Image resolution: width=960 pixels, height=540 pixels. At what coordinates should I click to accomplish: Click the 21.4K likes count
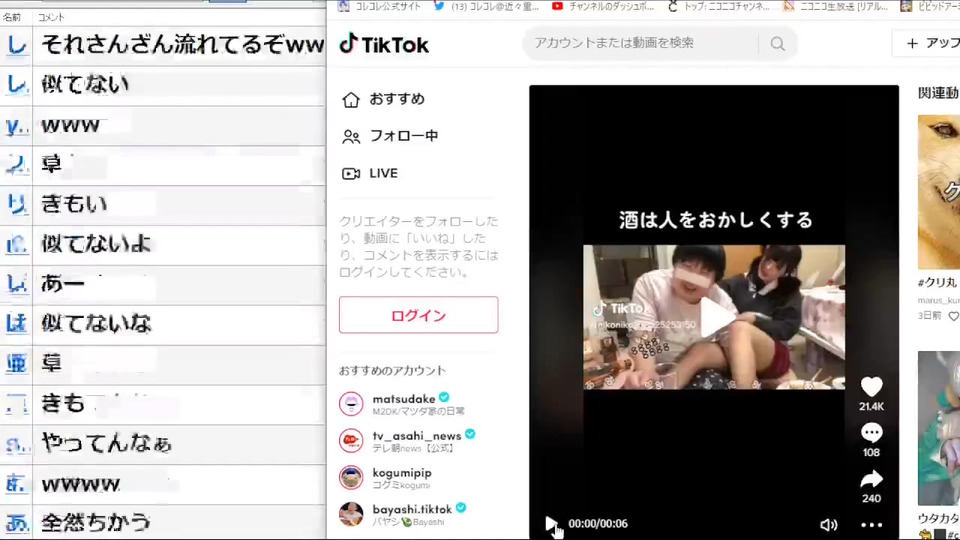click(x=871, y=406)
